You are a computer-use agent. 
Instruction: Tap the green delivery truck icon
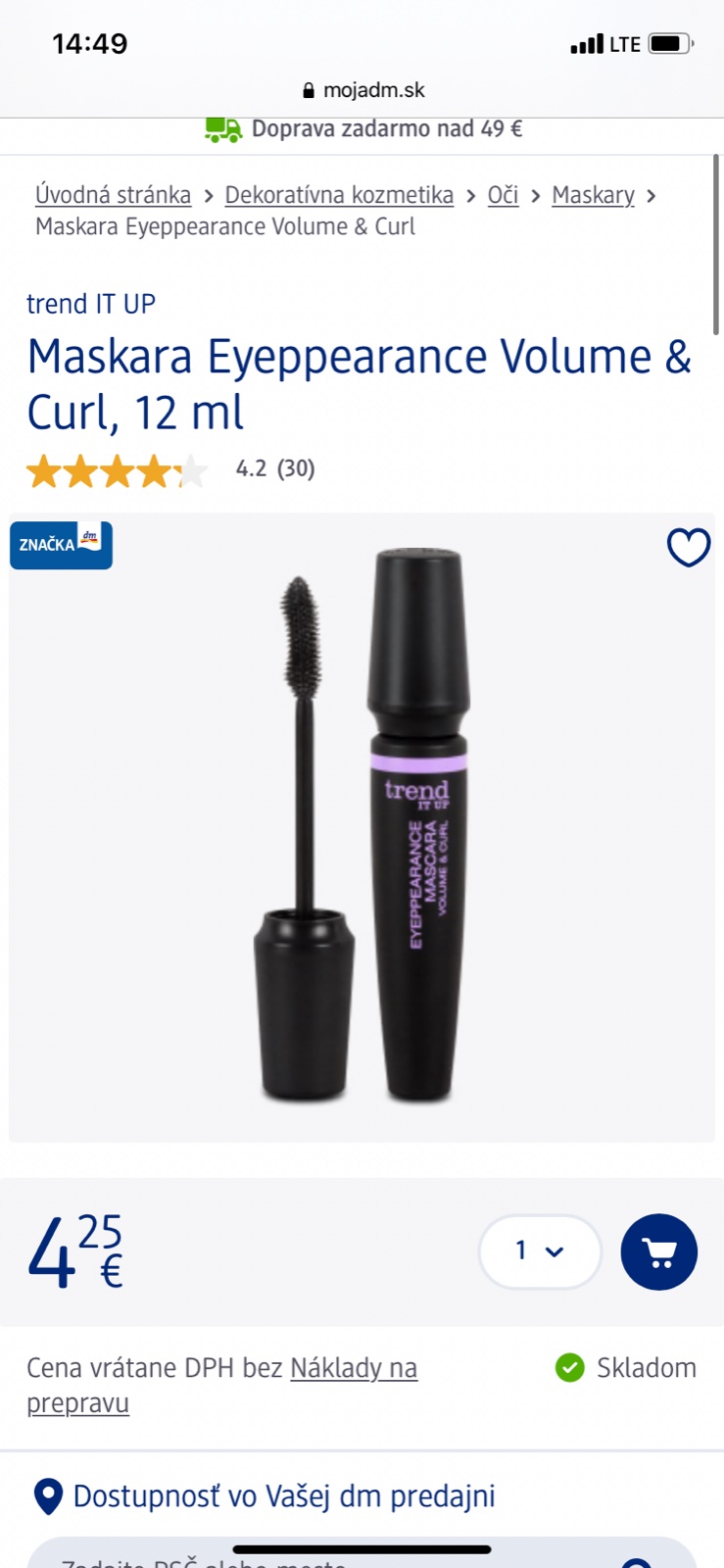pos(222,129)
